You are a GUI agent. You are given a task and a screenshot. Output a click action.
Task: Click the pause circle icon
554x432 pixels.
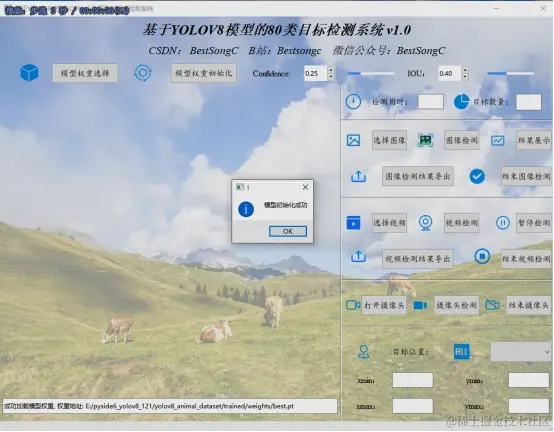coord(502,223)
